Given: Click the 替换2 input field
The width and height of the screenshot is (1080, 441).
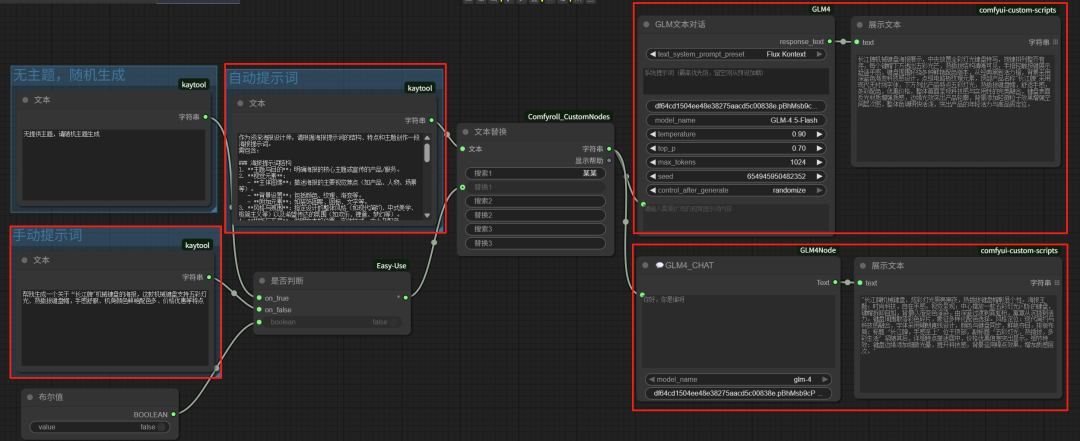Looking at the screenshot, I should tap(535, 215).
